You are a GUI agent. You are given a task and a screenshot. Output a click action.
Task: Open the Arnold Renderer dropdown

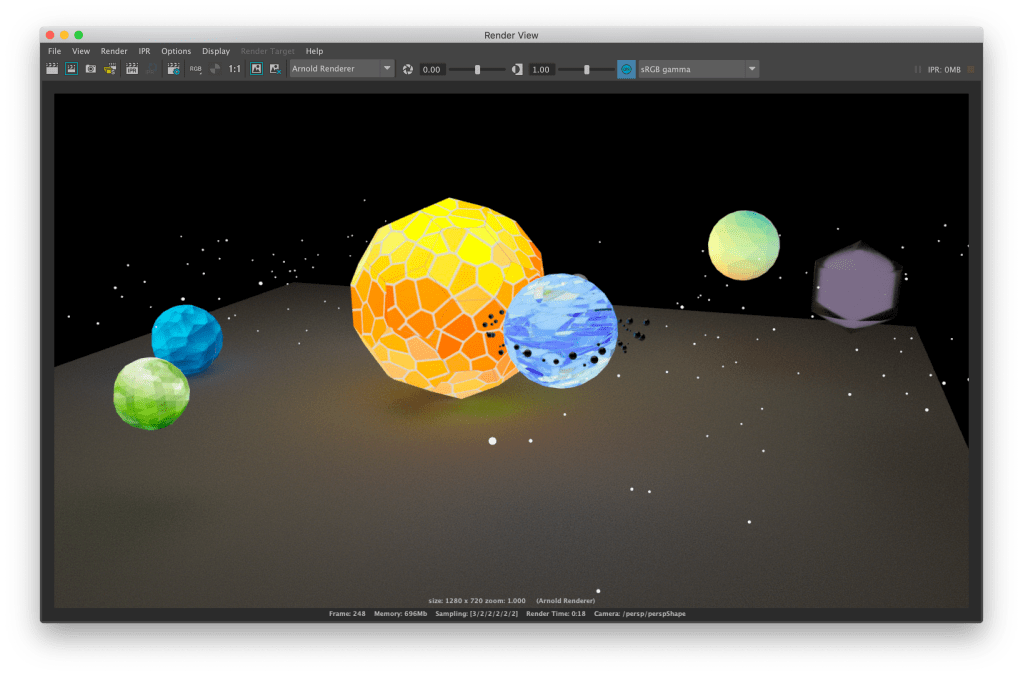341,69
